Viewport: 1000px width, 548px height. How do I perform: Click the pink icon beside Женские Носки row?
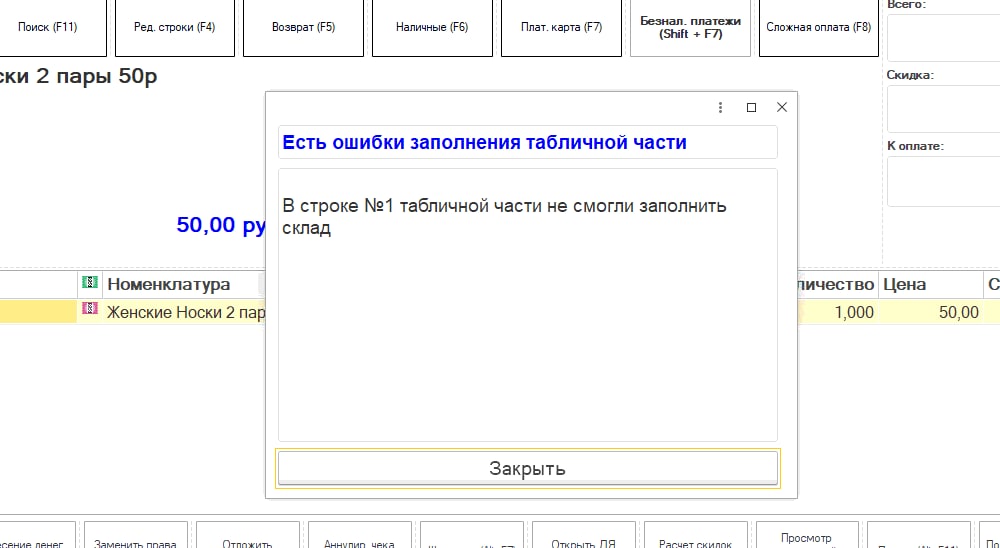click(x=90, y=309)
